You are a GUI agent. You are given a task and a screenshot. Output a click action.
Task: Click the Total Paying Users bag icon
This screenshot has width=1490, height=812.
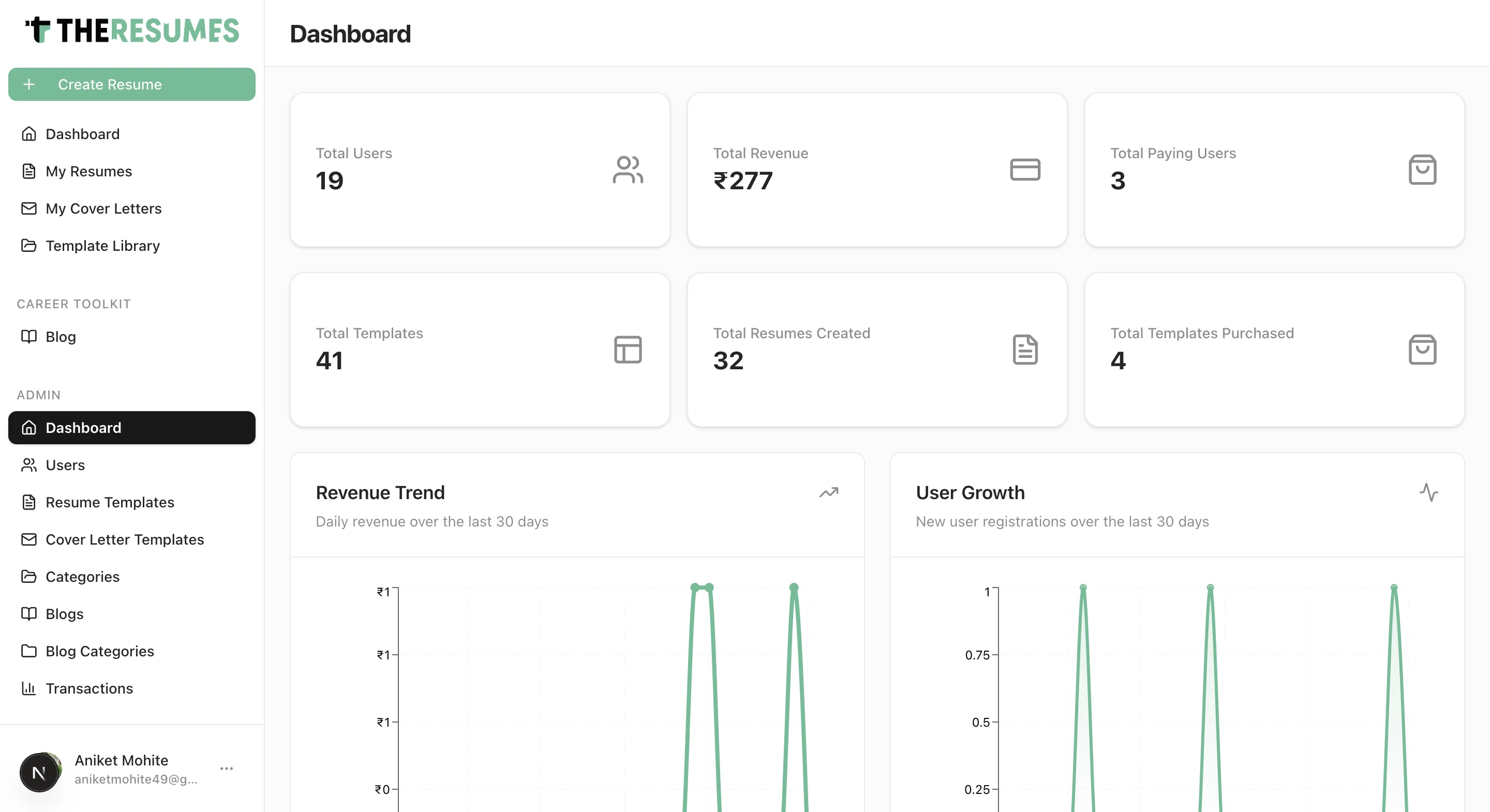pyautogui.click(x=1422, y=170)
